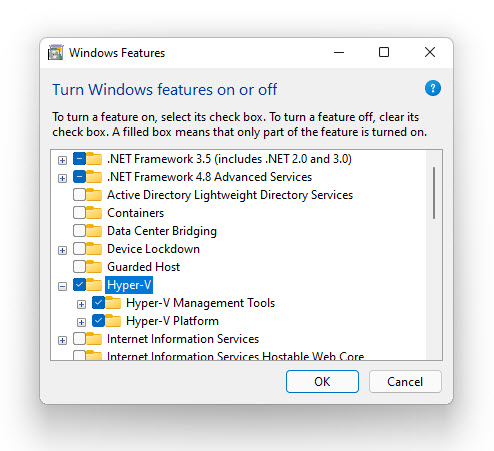Select the Containers item label
Viewport: 494px width, 451px height.
136,213
